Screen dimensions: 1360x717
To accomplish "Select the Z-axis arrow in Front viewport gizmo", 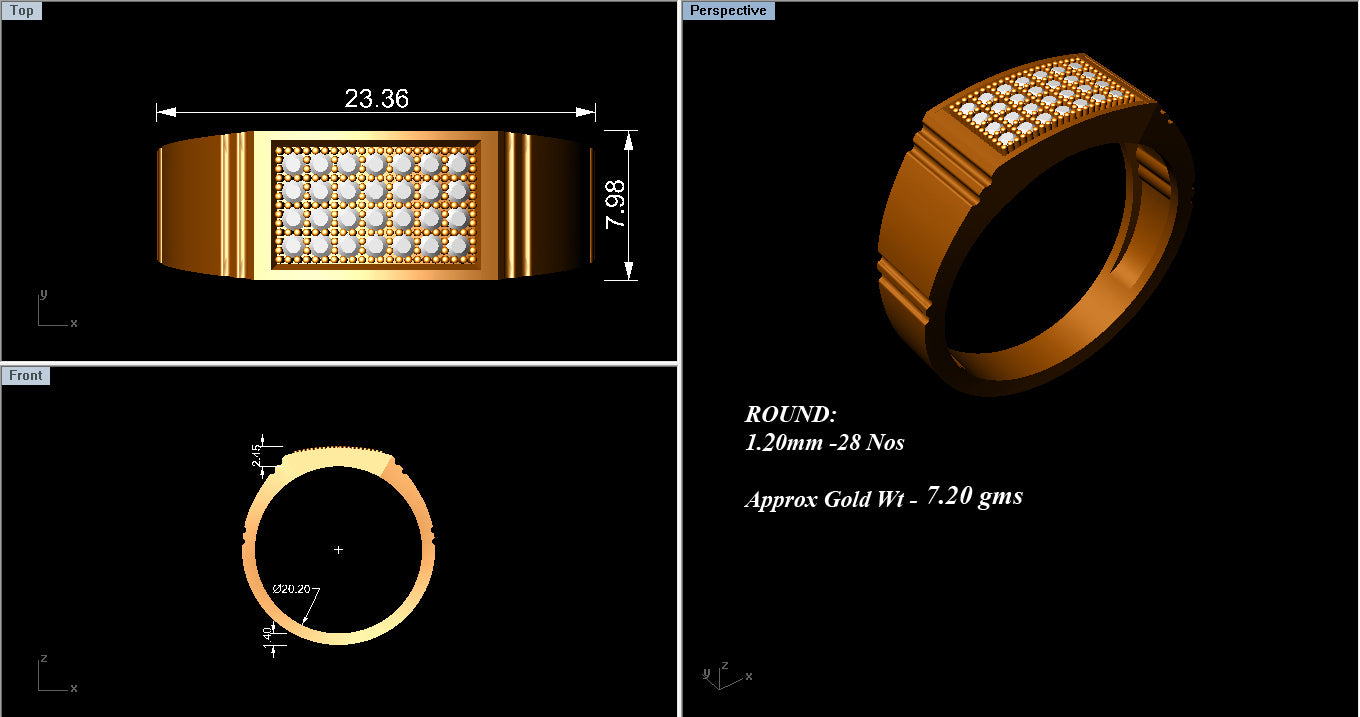I will [x=42, y=660].
